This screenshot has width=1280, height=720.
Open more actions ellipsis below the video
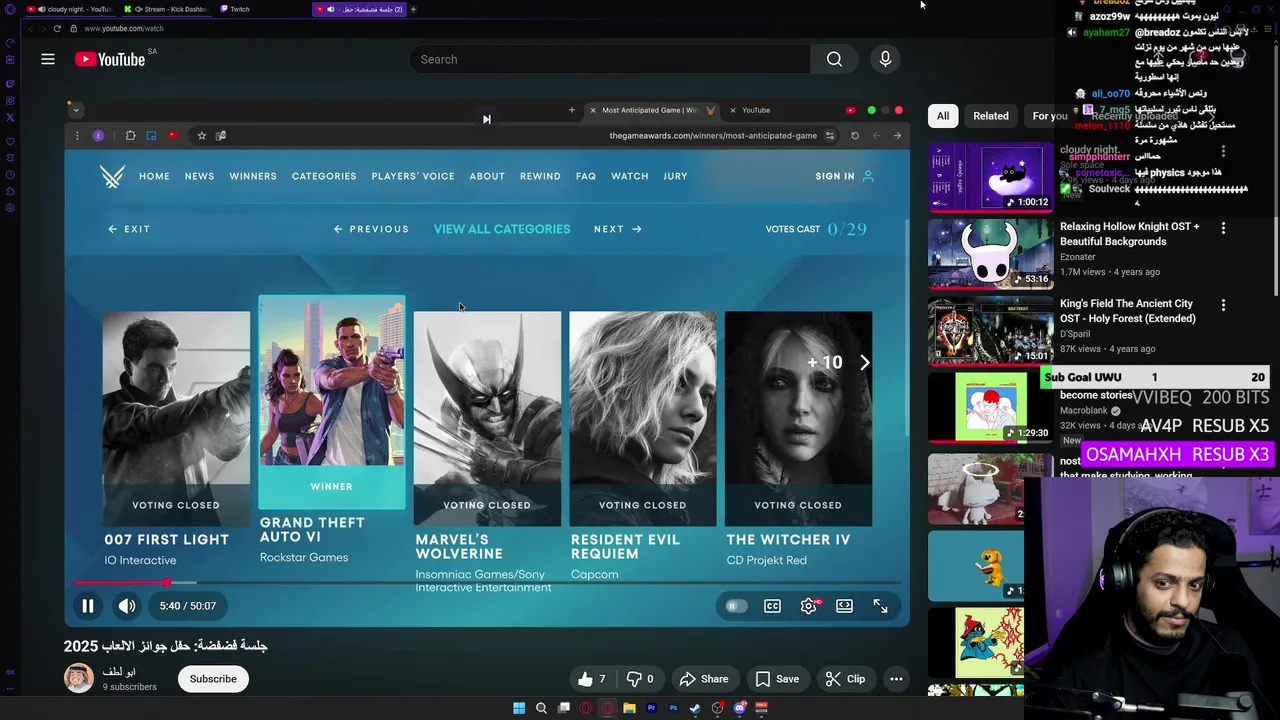(896, 679)
